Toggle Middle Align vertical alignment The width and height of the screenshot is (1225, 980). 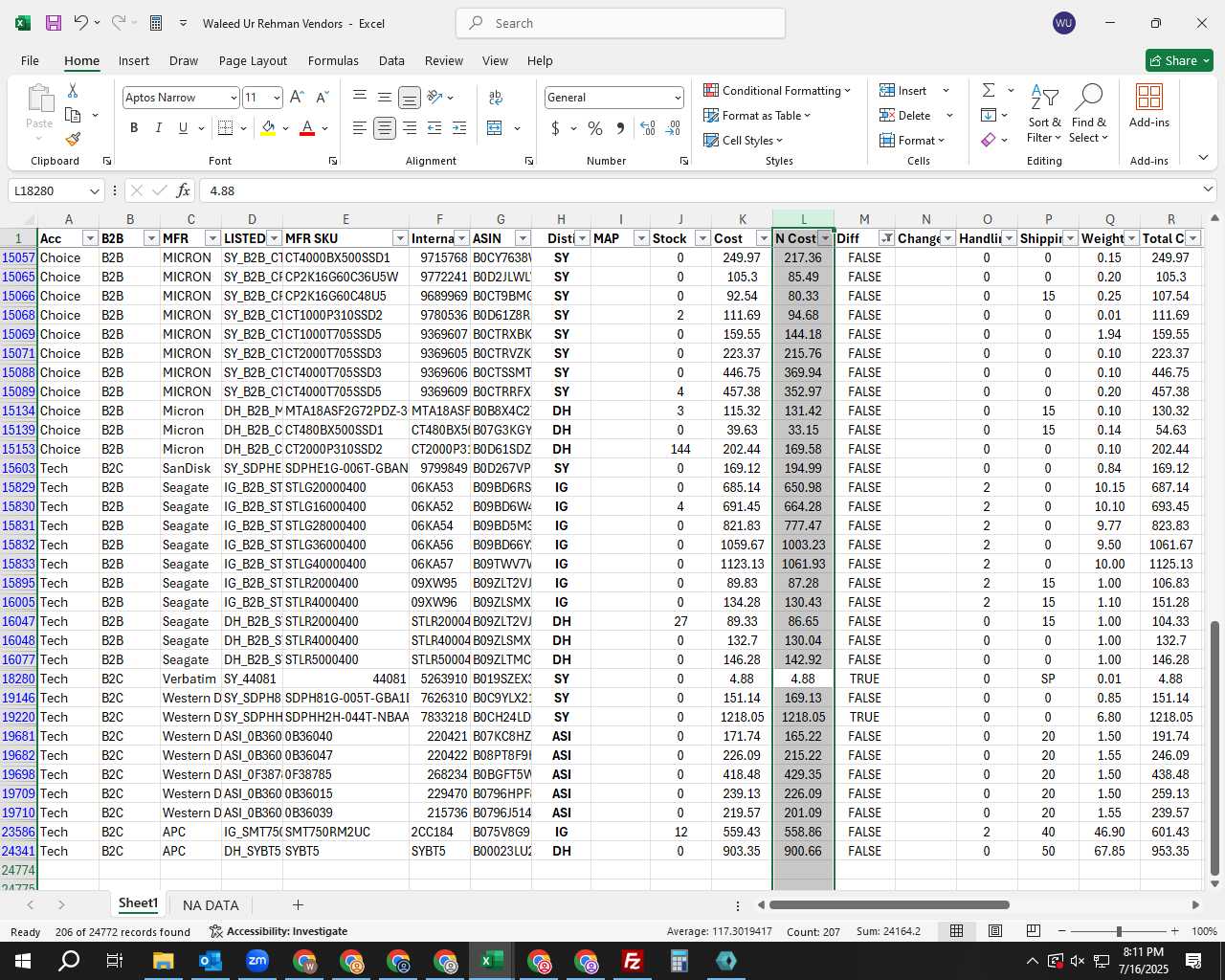384,98
